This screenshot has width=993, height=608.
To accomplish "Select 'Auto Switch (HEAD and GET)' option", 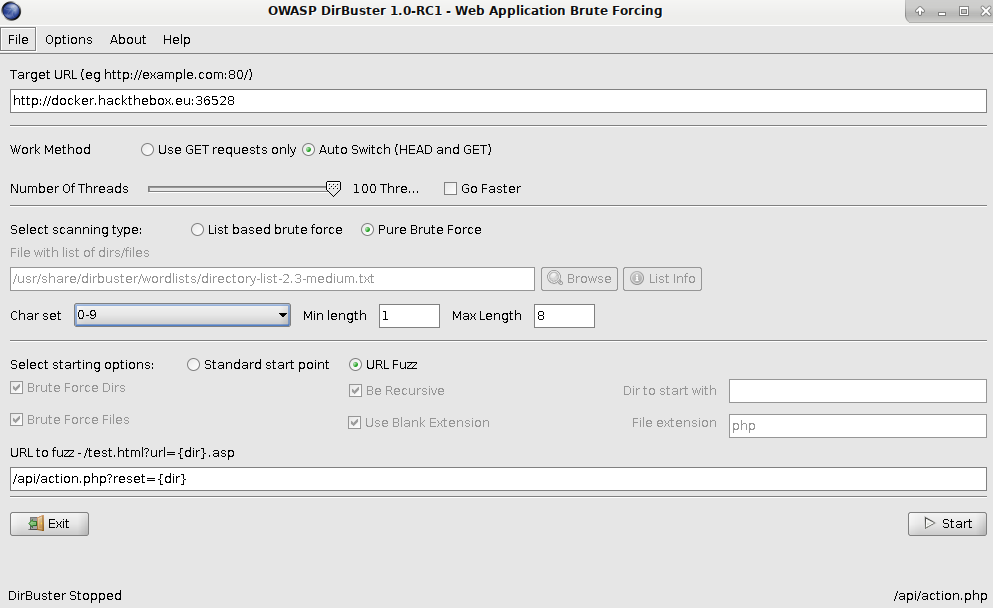I will (x=309, y=150).
